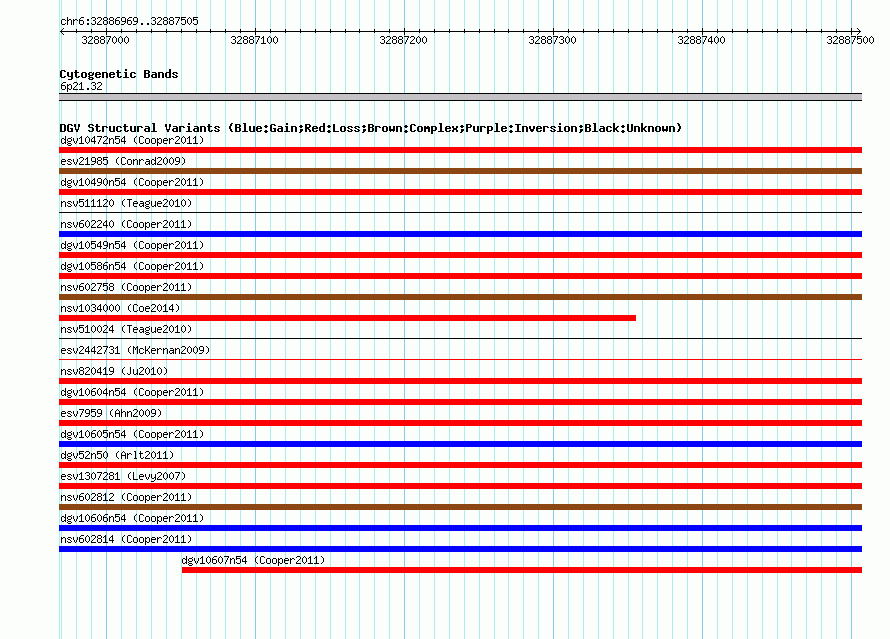
Task: Click the nsv1034000 (Coe2014) label
Action: (x=120, y=308)
